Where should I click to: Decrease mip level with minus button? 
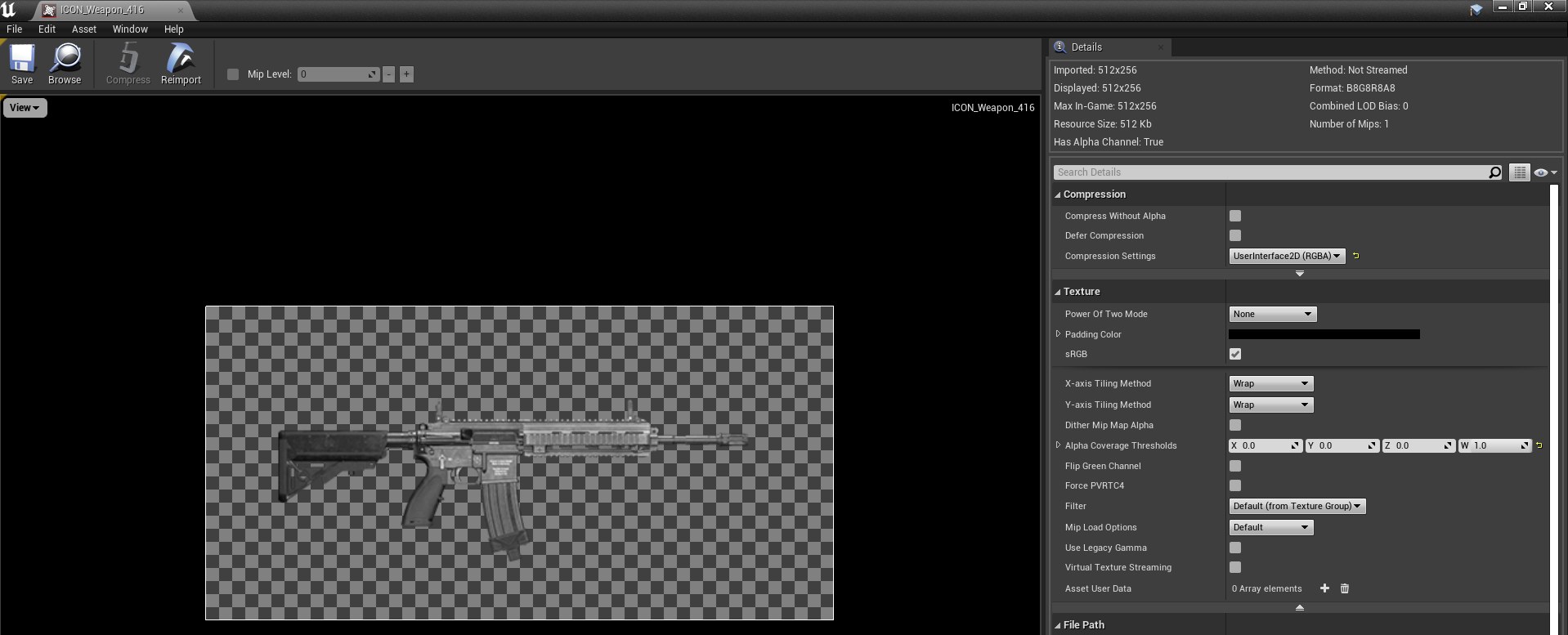pos(389,74)
